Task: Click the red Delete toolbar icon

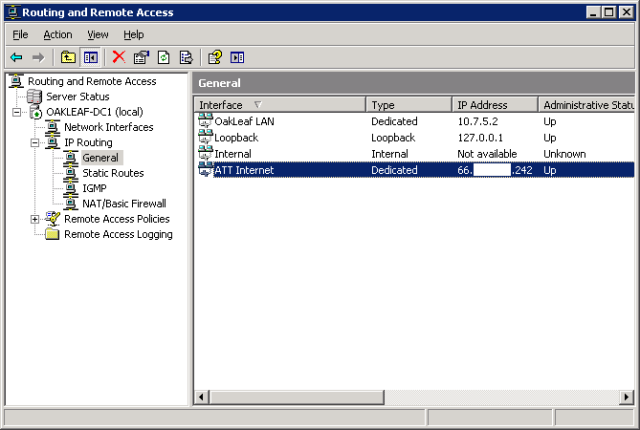Action: pos(119,57)
